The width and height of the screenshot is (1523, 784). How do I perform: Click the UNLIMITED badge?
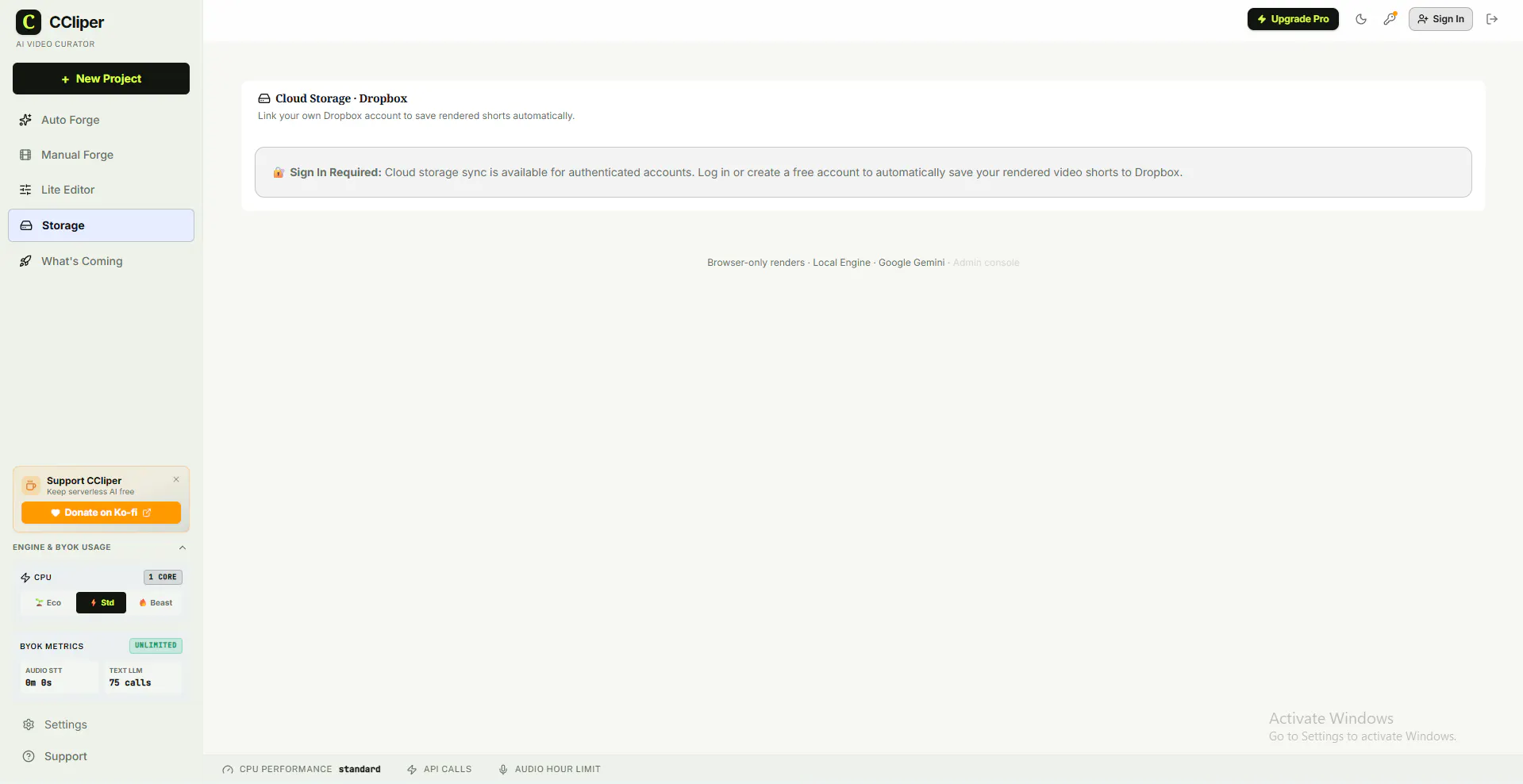pyautogui.click(x=156, y=645)
